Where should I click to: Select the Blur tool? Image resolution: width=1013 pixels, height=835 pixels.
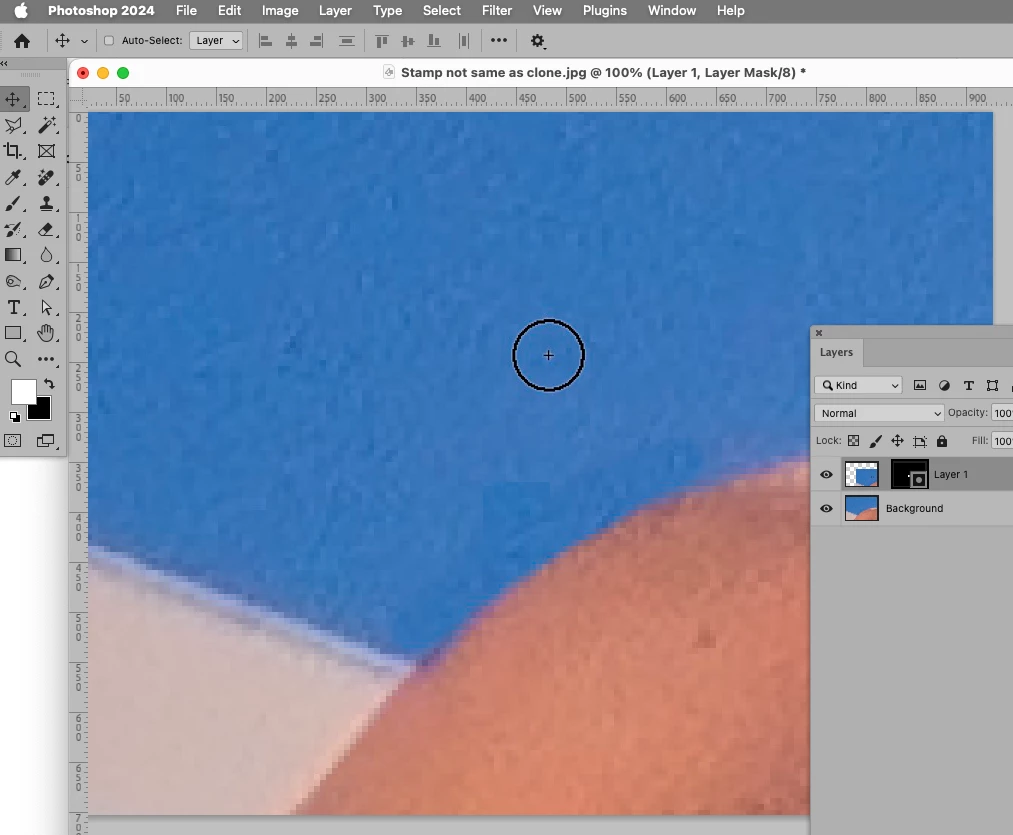point(46,255)
